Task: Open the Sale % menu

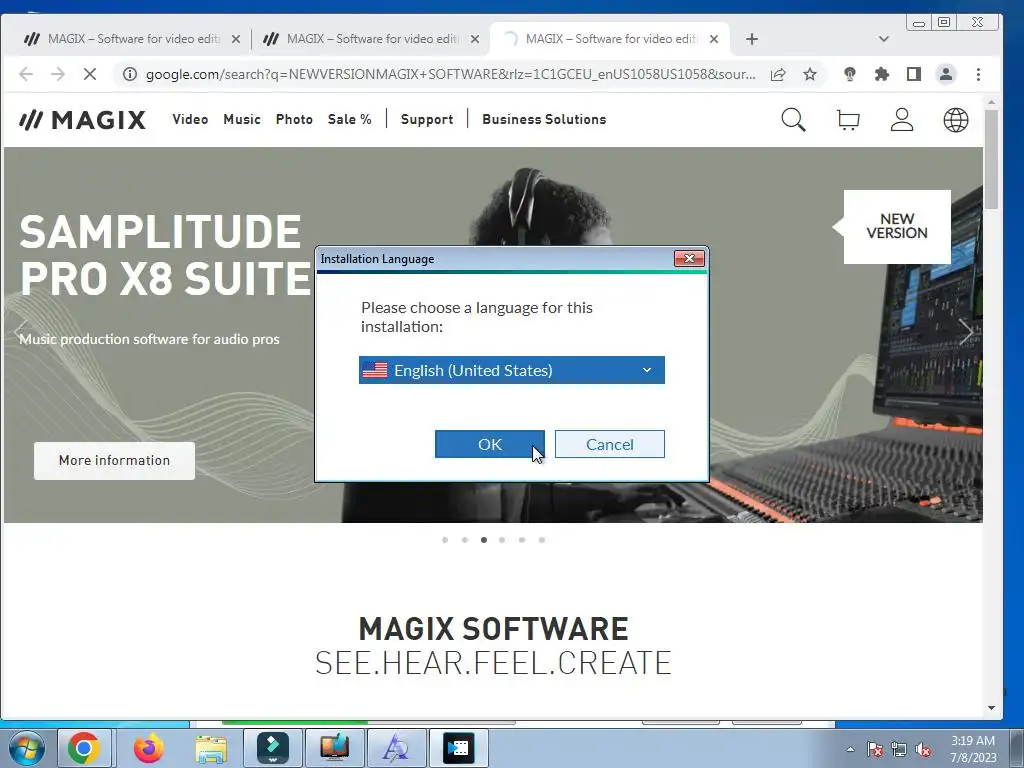Action: (349, 120)
